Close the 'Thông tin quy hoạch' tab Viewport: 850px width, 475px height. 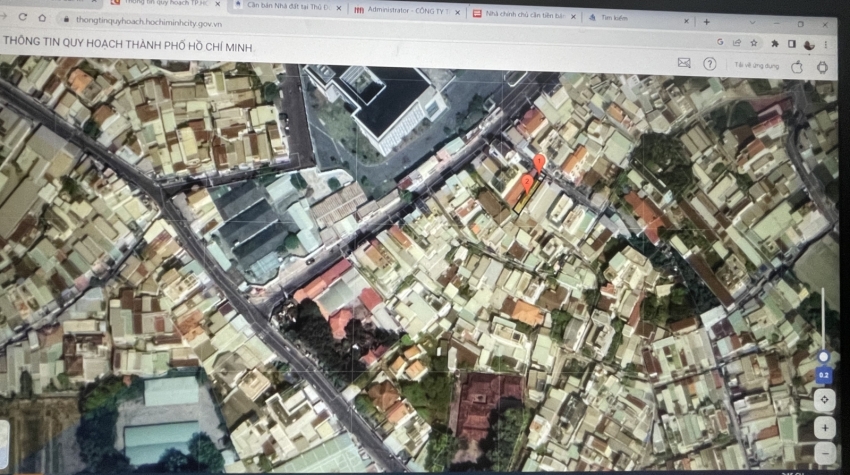click(218, 4)
